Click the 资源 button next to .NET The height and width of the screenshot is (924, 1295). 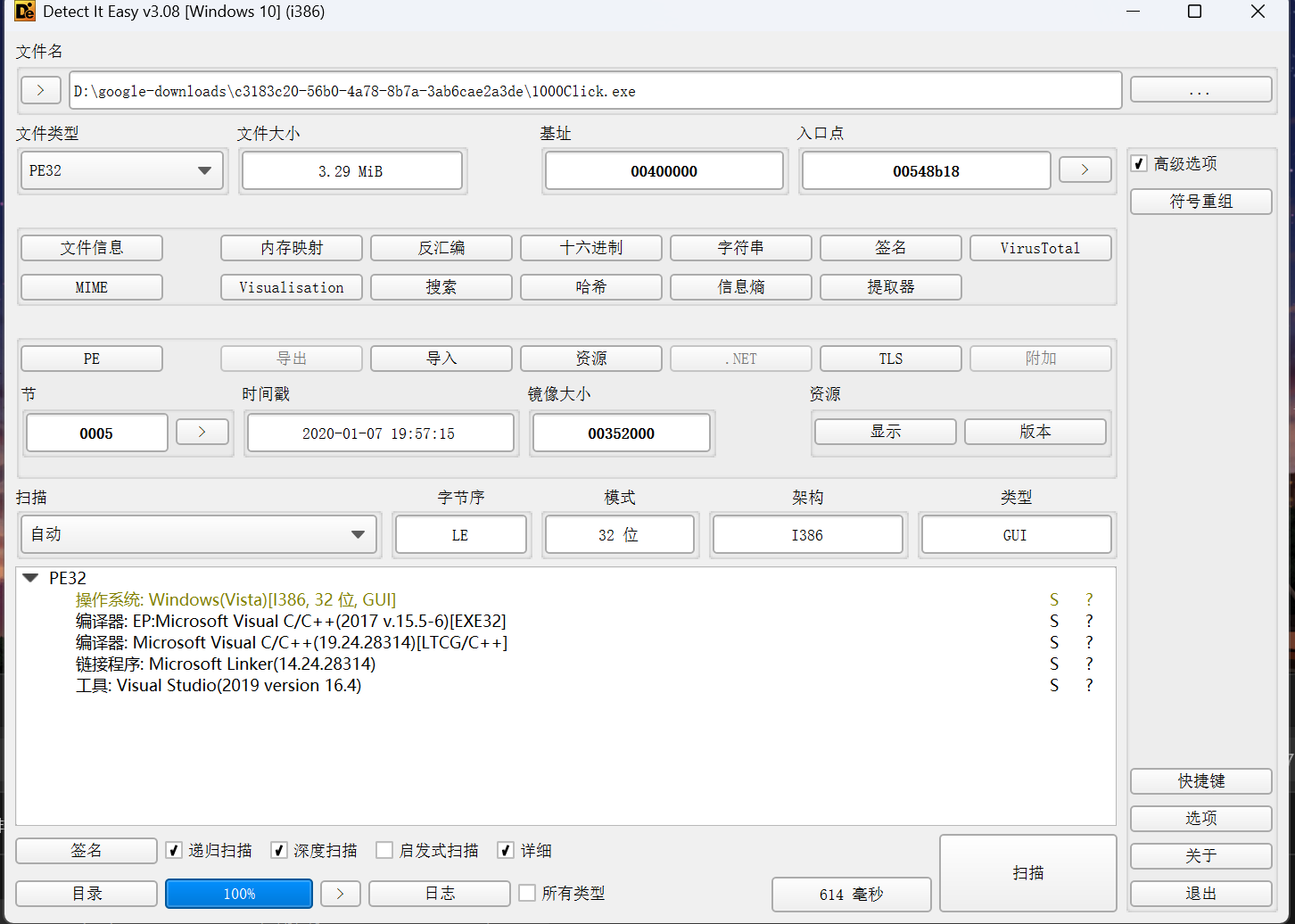[591, 359]
